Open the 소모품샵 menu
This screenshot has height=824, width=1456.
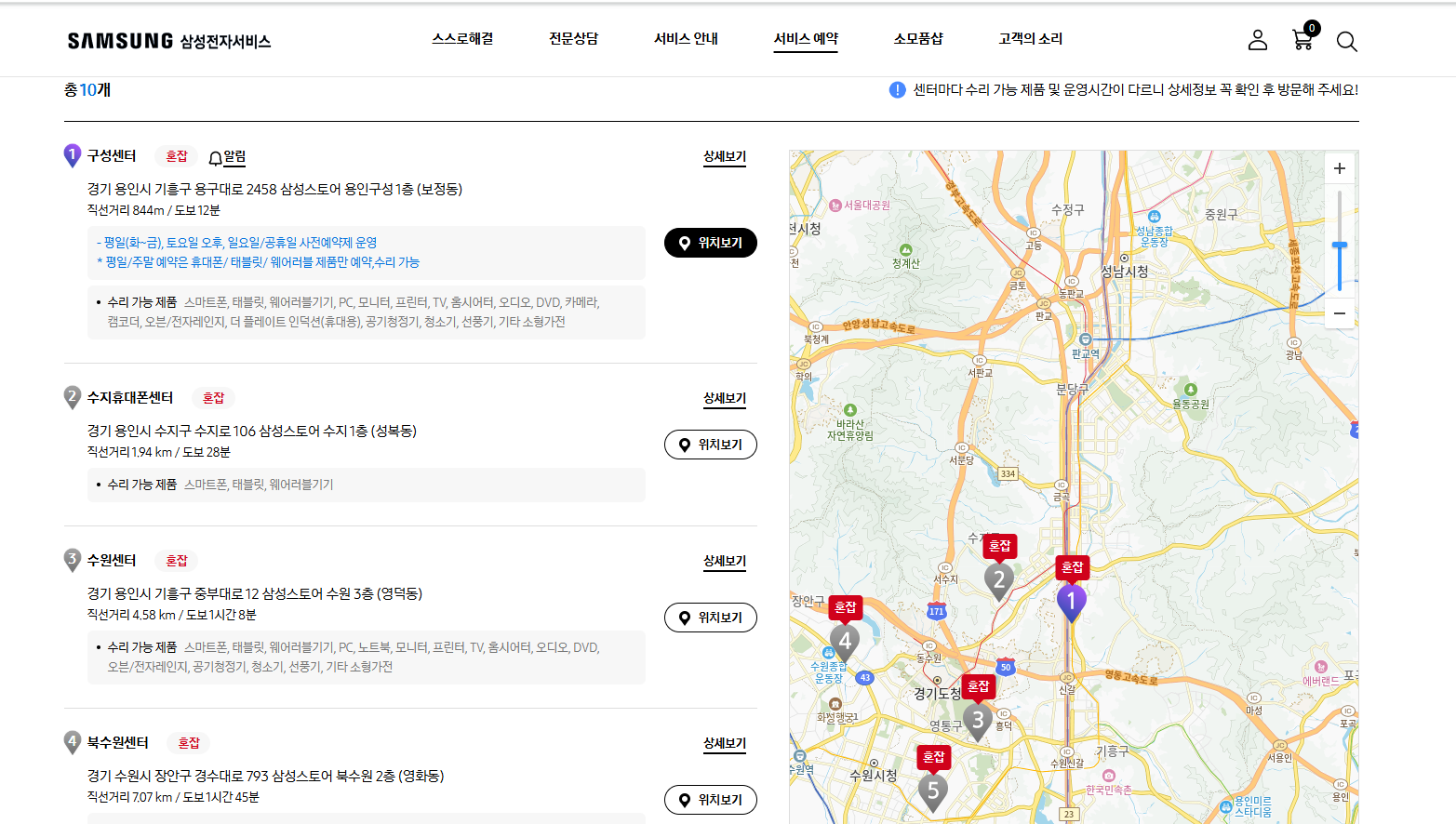tap(918, 39)
